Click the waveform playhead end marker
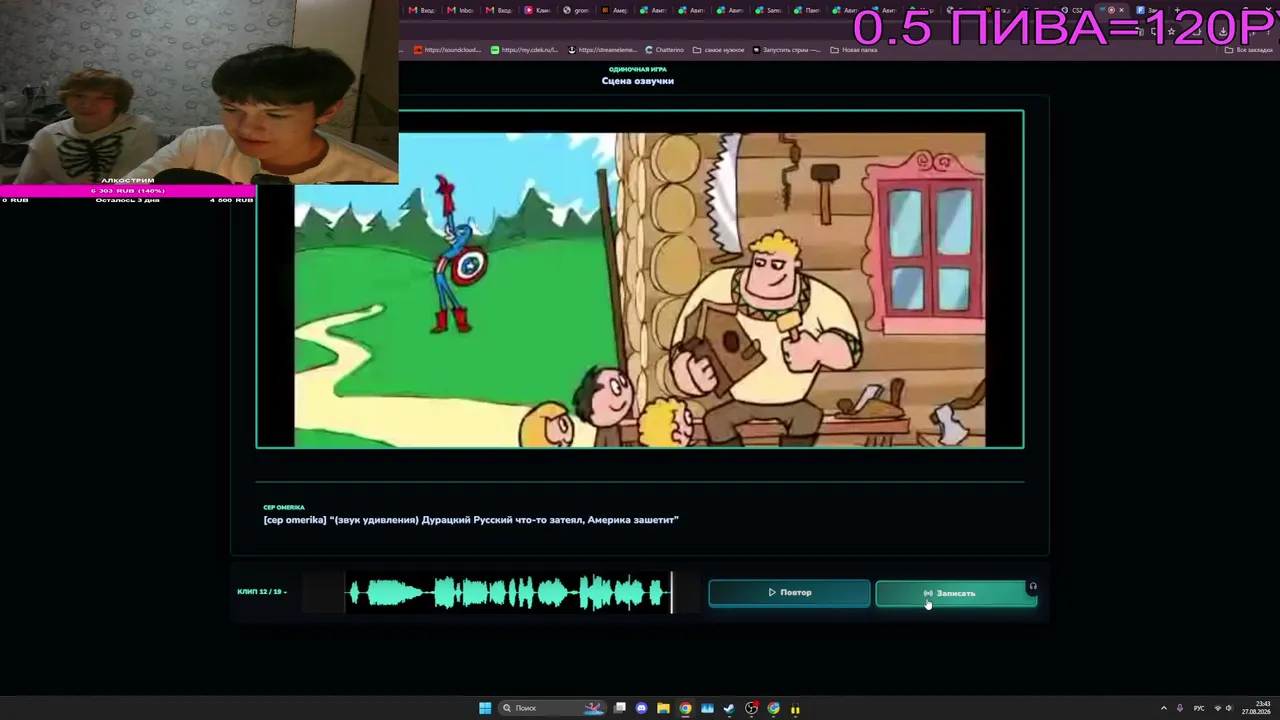 click(671, 593)
